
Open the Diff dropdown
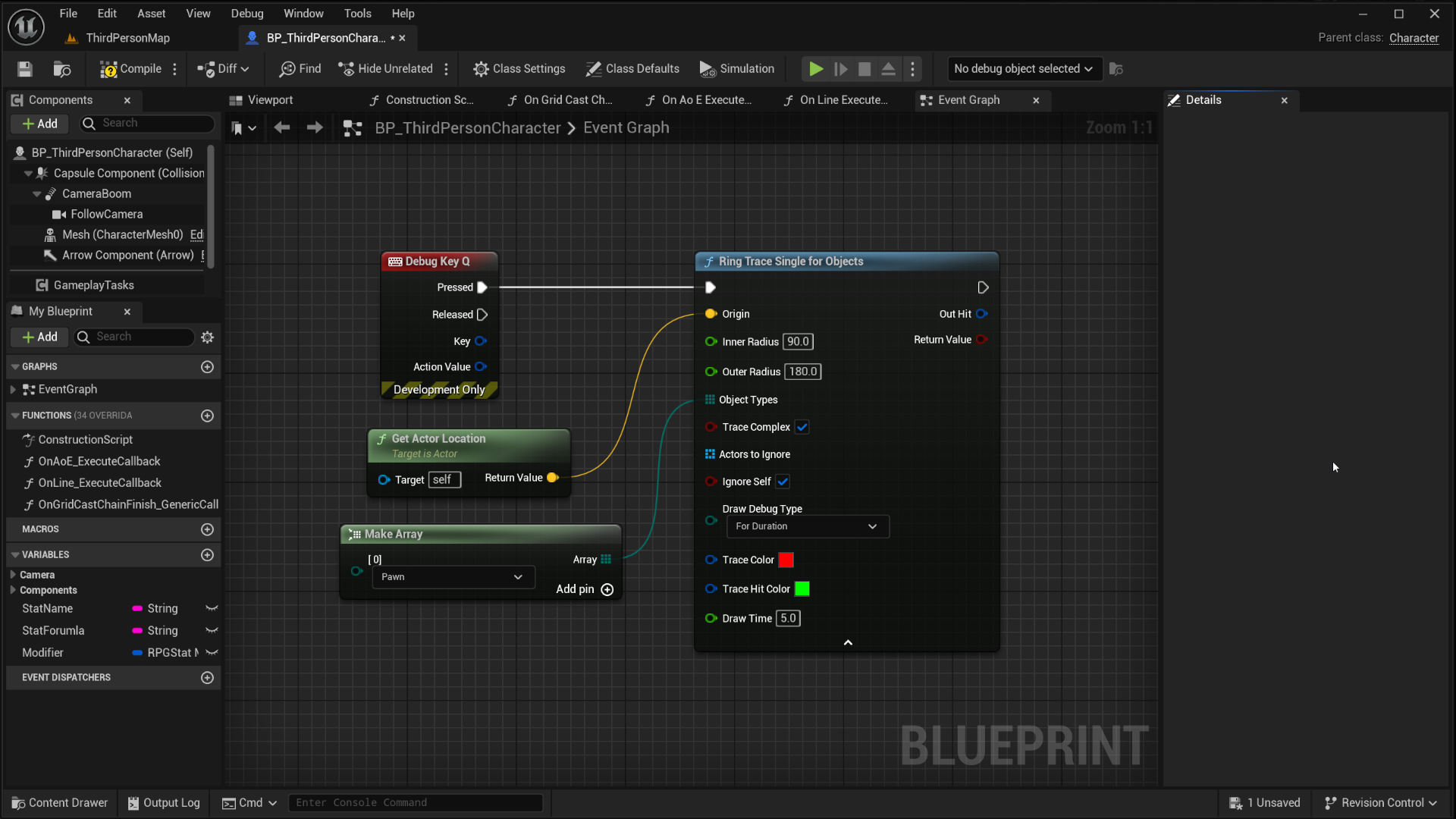[x=223, y=69]
